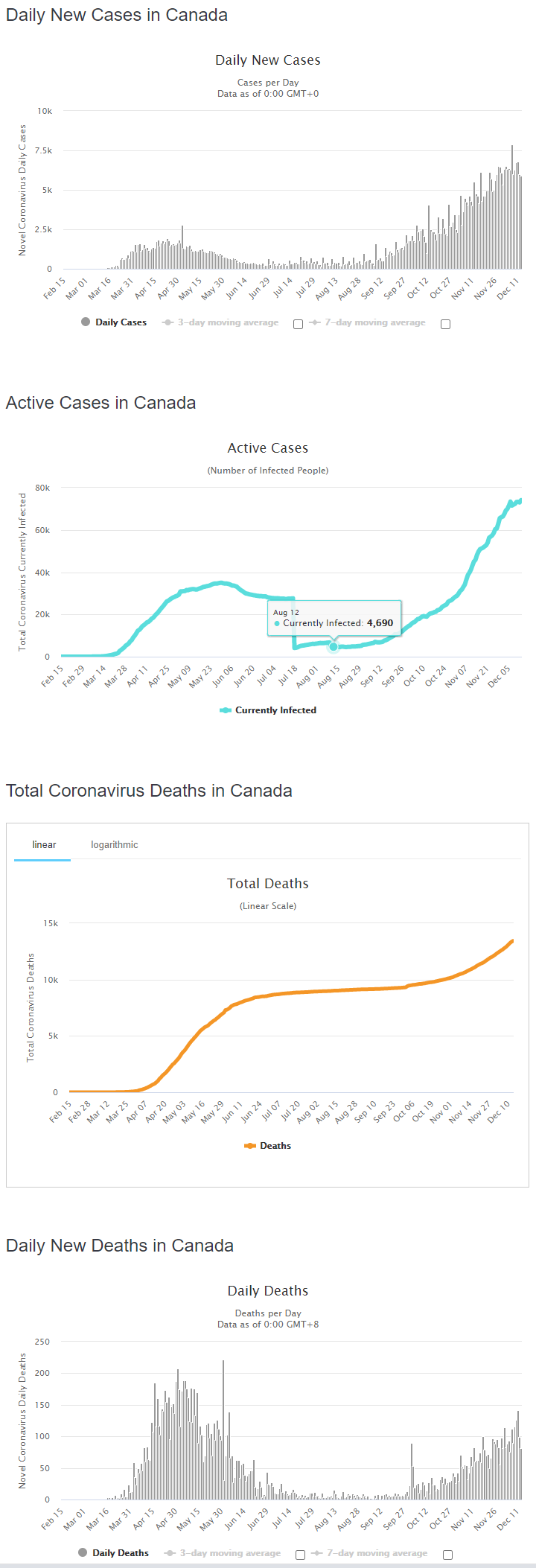
Task: Click the Daily Cases legend label
Action: click(121, 322)
